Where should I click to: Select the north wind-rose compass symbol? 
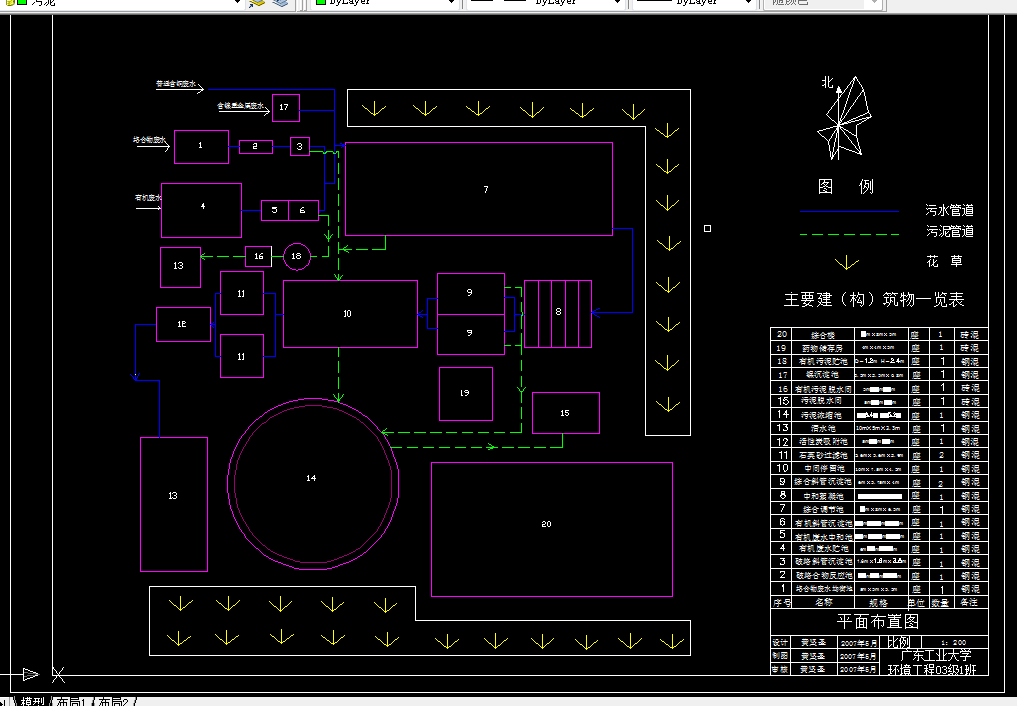(843, 118)
